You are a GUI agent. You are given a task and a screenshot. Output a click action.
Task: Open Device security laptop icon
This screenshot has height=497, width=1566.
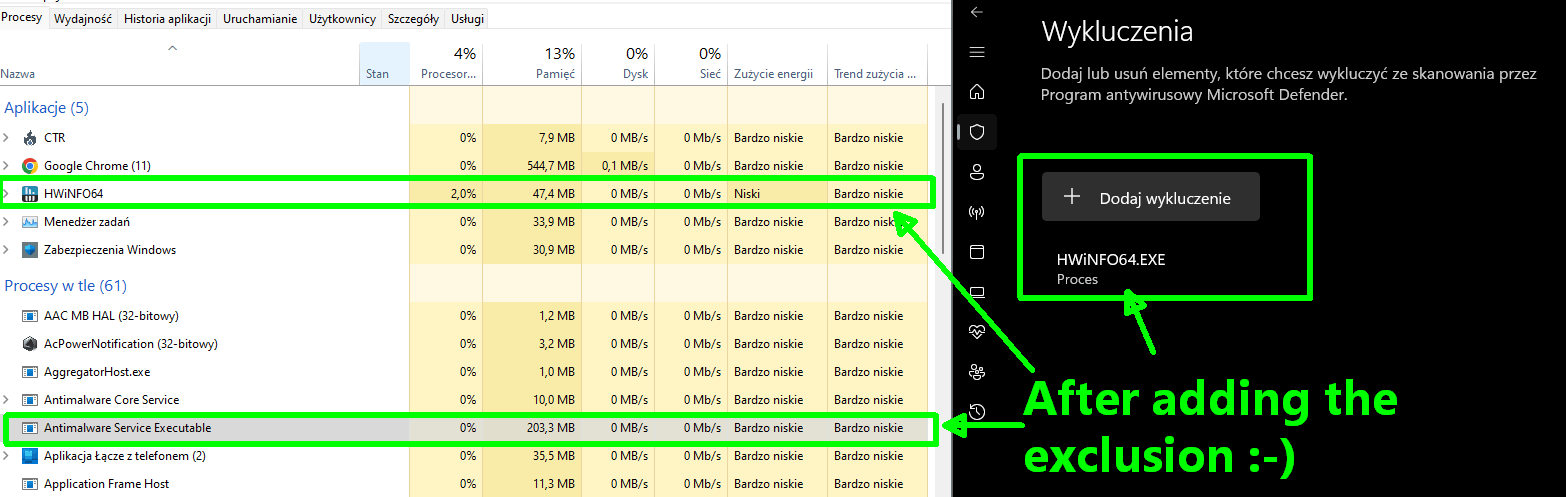[x=977, y=292]
